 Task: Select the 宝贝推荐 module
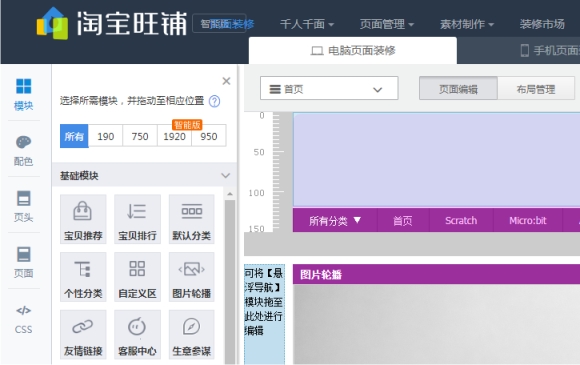83,219
